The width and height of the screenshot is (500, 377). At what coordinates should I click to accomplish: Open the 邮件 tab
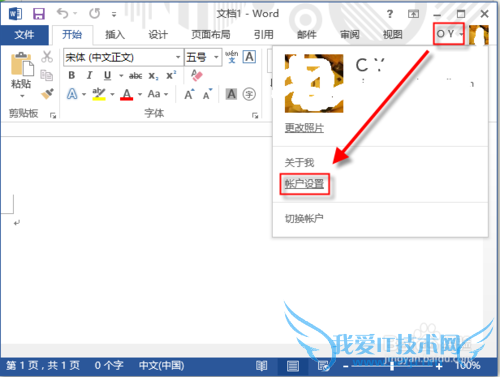307,35
